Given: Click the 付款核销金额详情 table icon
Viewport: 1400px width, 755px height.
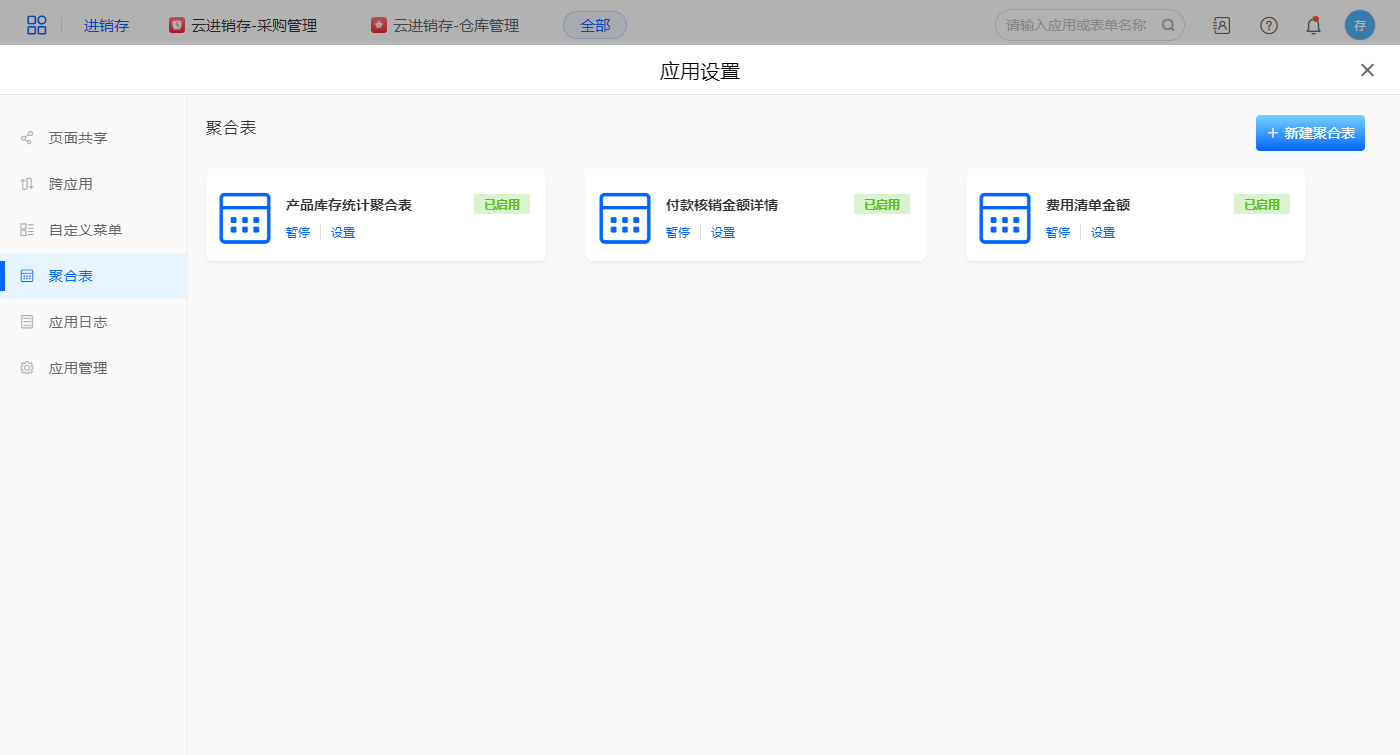Looking at the screenshot, I should [x=625, y=218].
